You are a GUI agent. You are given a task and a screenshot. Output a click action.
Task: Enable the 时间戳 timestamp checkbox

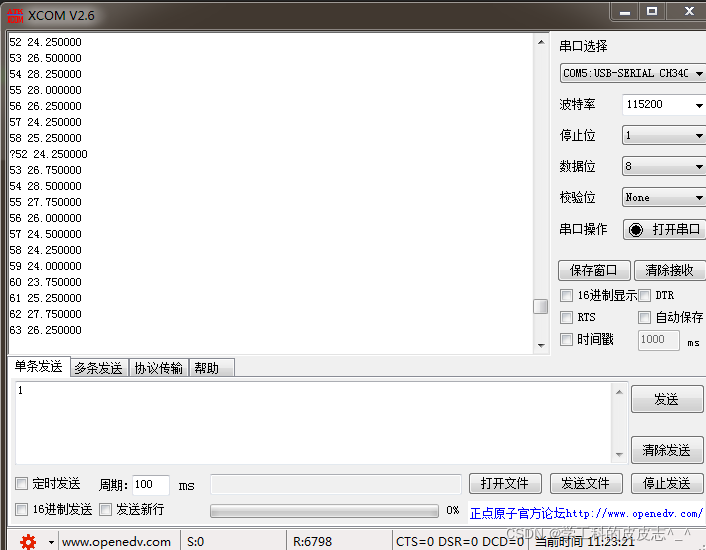click(566, 339)
